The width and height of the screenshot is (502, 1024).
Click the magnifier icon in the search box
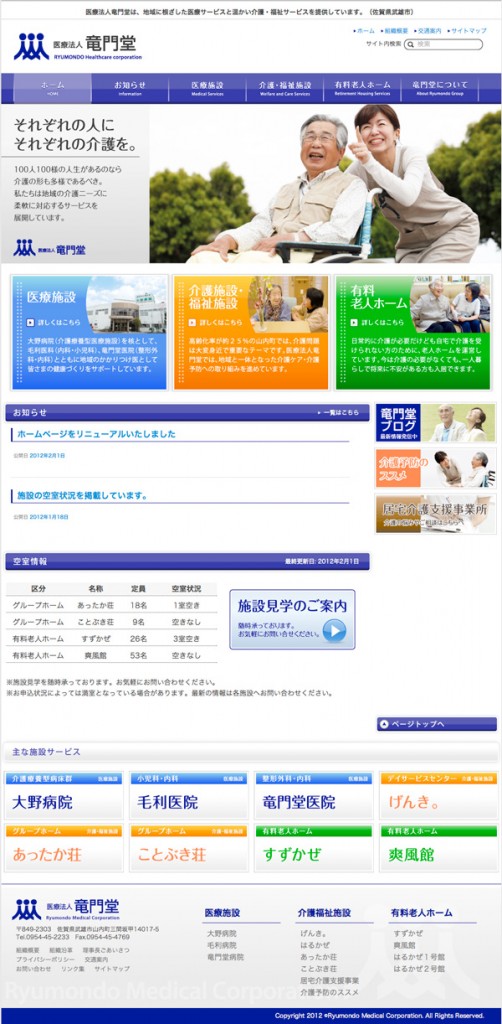pyautogui.click(x=411, y=44)
